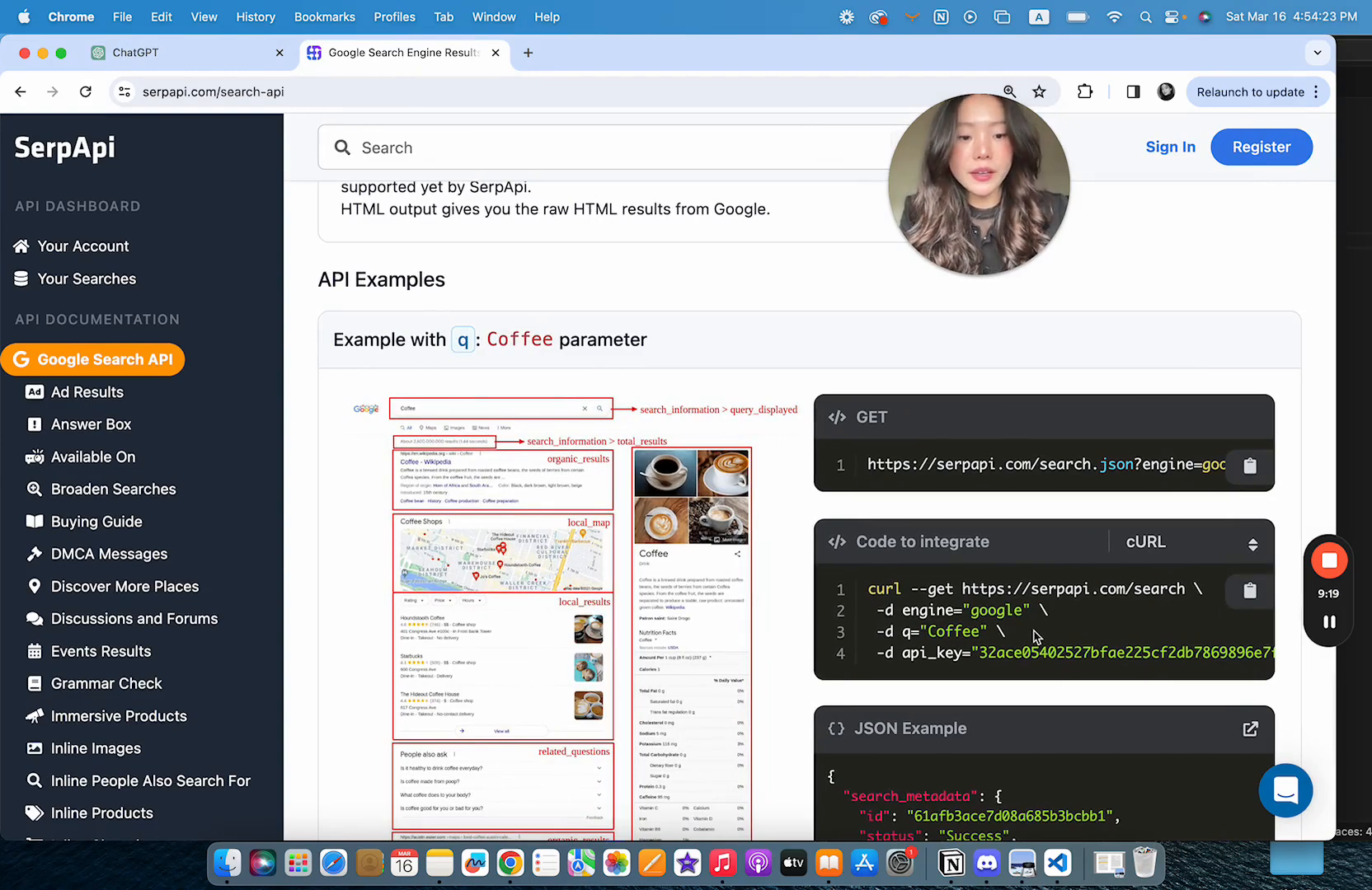
Task: Close the Google Search Engine Results tab
Action: tap(496, 53)
